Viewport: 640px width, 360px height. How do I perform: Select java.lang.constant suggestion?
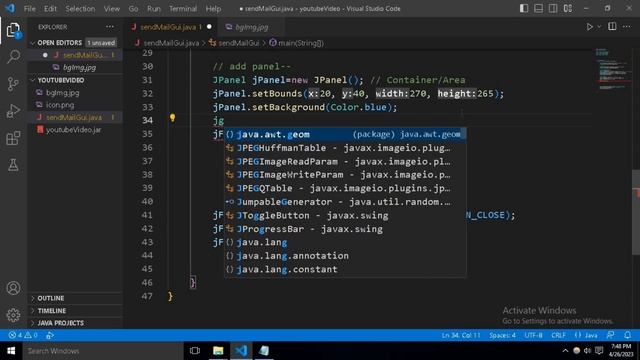tap(345, 269)
